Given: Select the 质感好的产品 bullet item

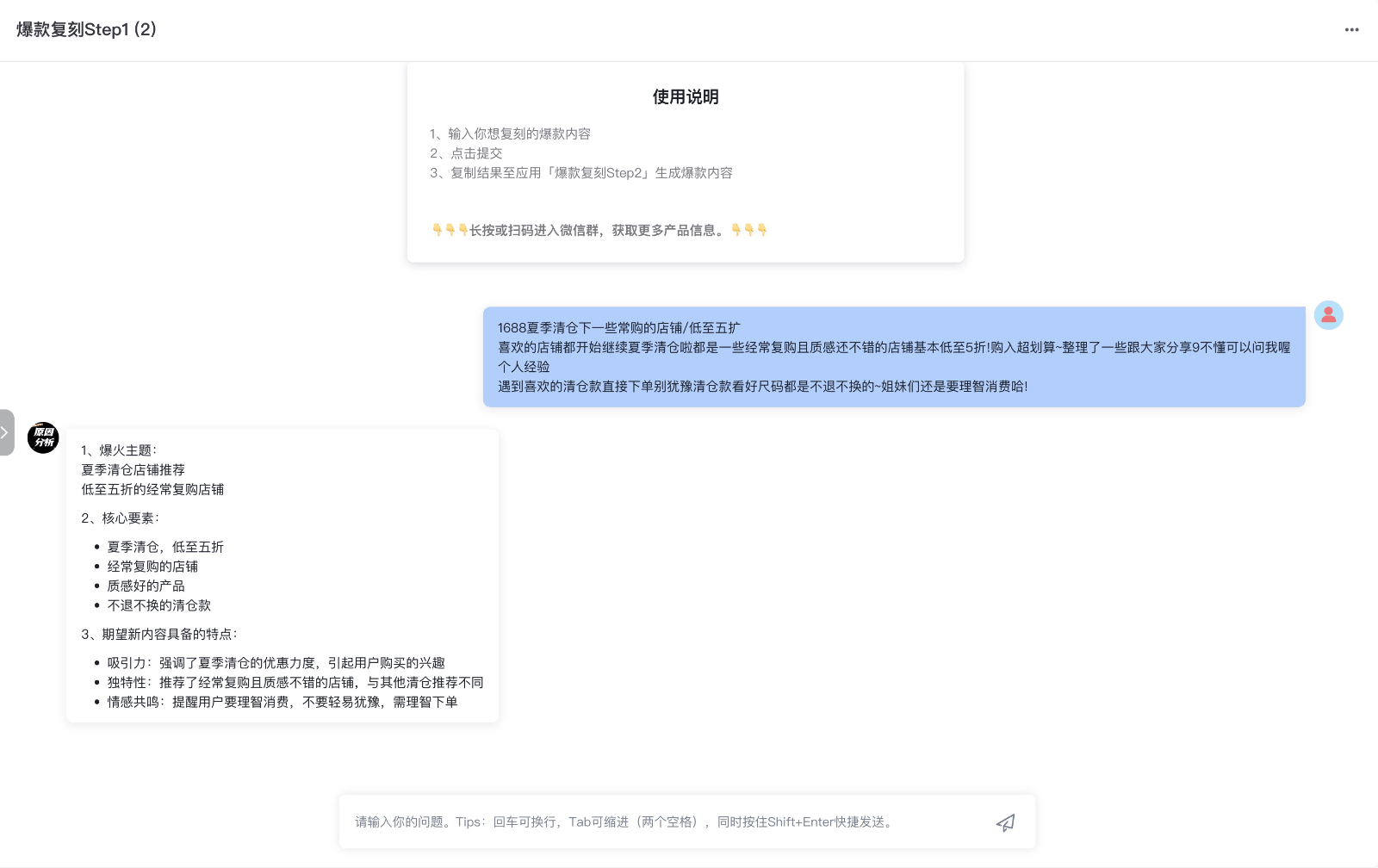Looking at the screenshot, I should [x=146, y=586].
